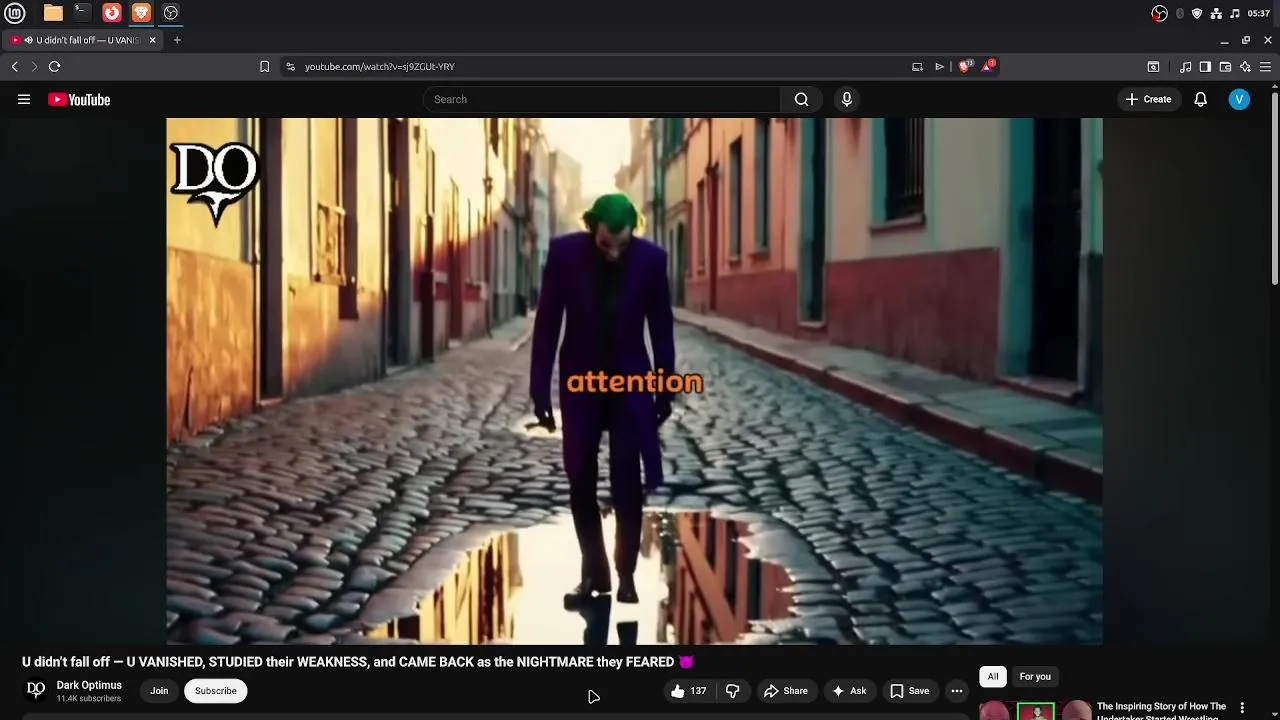
Task: Switch to the Brave browser panel icon
Action: coord(141,13)
